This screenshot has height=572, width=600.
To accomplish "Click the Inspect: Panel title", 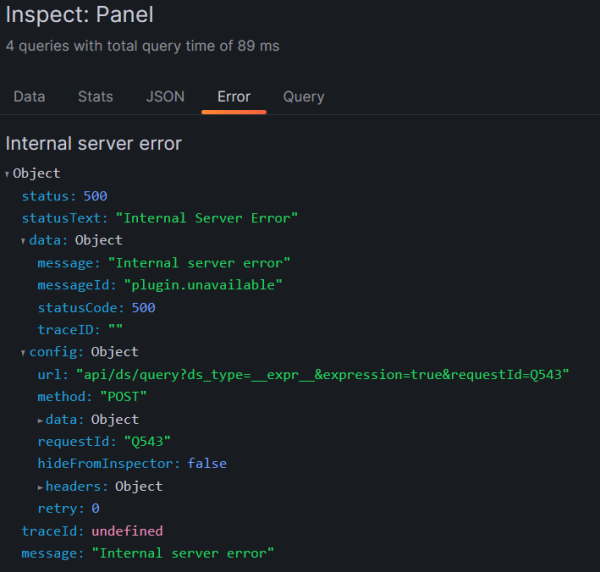I will [80, 16].
